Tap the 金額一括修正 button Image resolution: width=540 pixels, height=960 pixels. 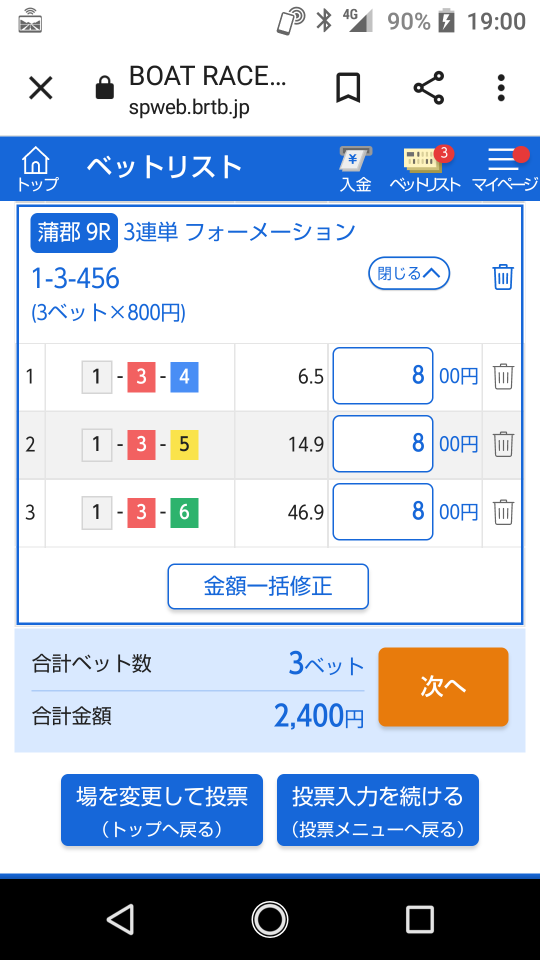268,587
